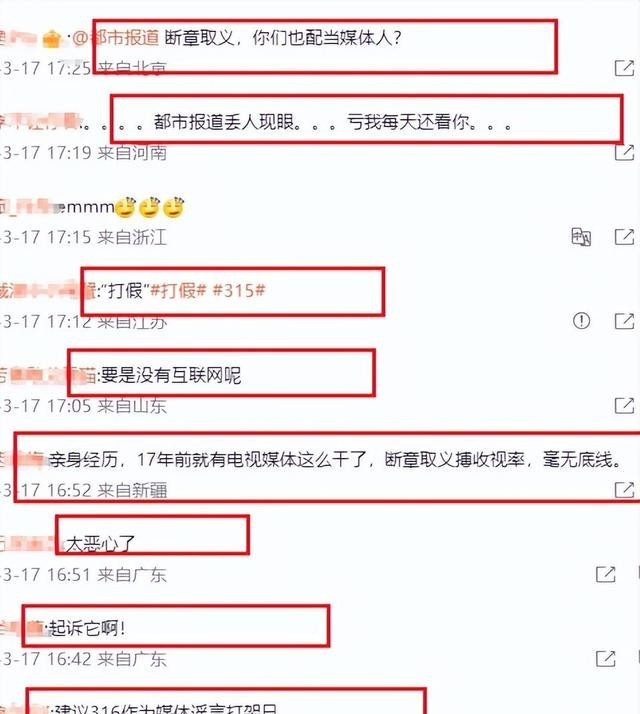640x714 pixels.
Task: Open the @都市报道 mention
Action: tap(115, 38)
